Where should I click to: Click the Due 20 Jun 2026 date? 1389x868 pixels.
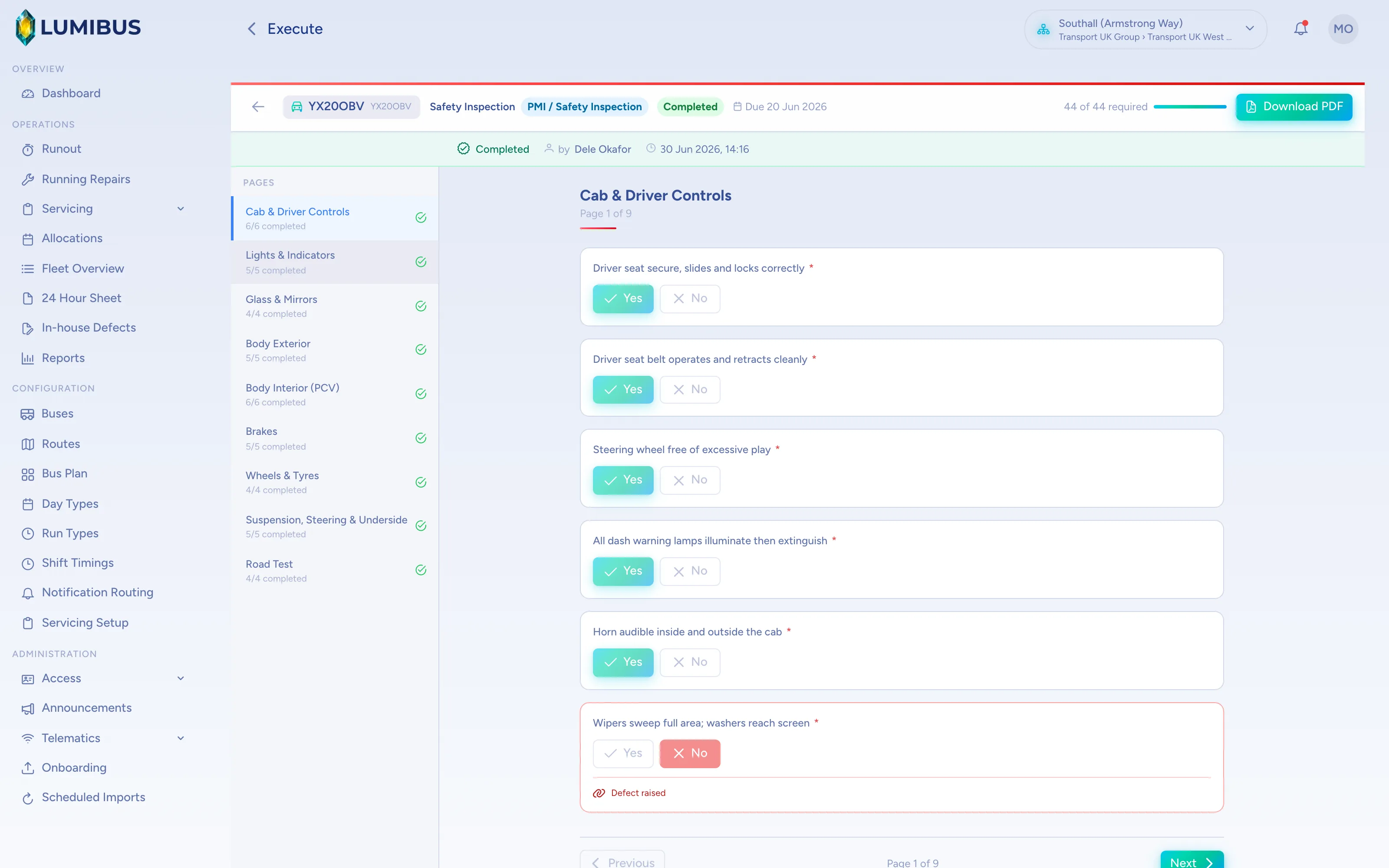780,107
